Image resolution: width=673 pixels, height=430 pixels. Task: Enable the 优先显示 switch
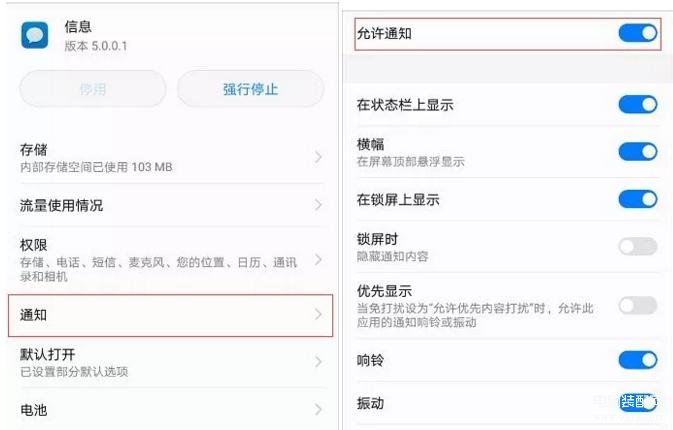638,306
